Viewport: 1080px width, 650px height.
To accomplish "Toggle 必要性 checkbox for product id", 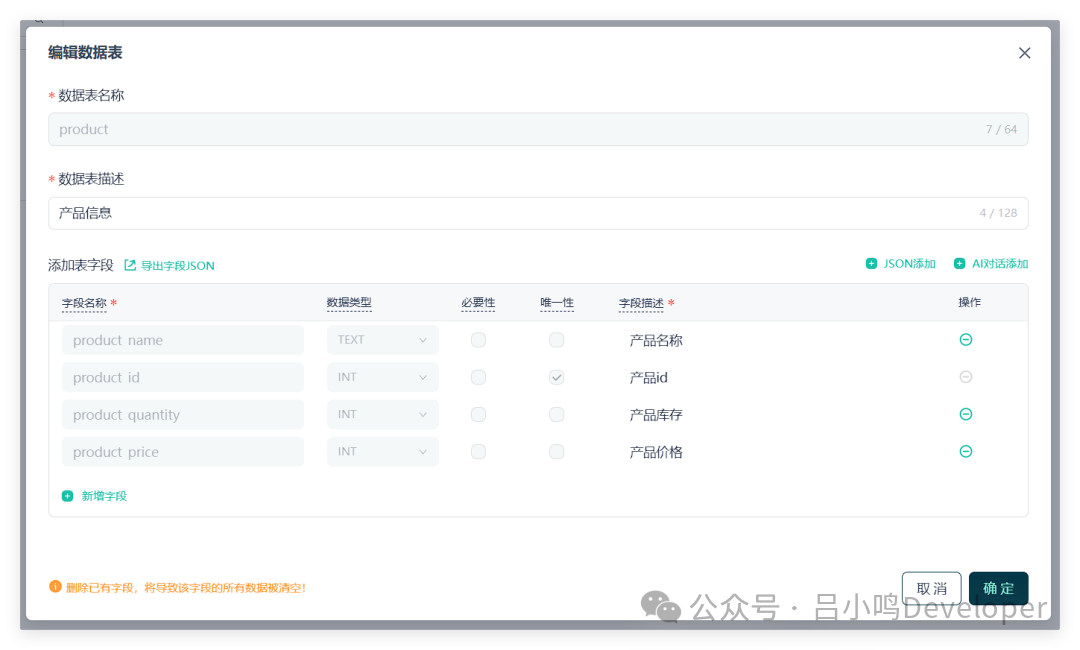I will pyautogui.click(x=478, y=377).
